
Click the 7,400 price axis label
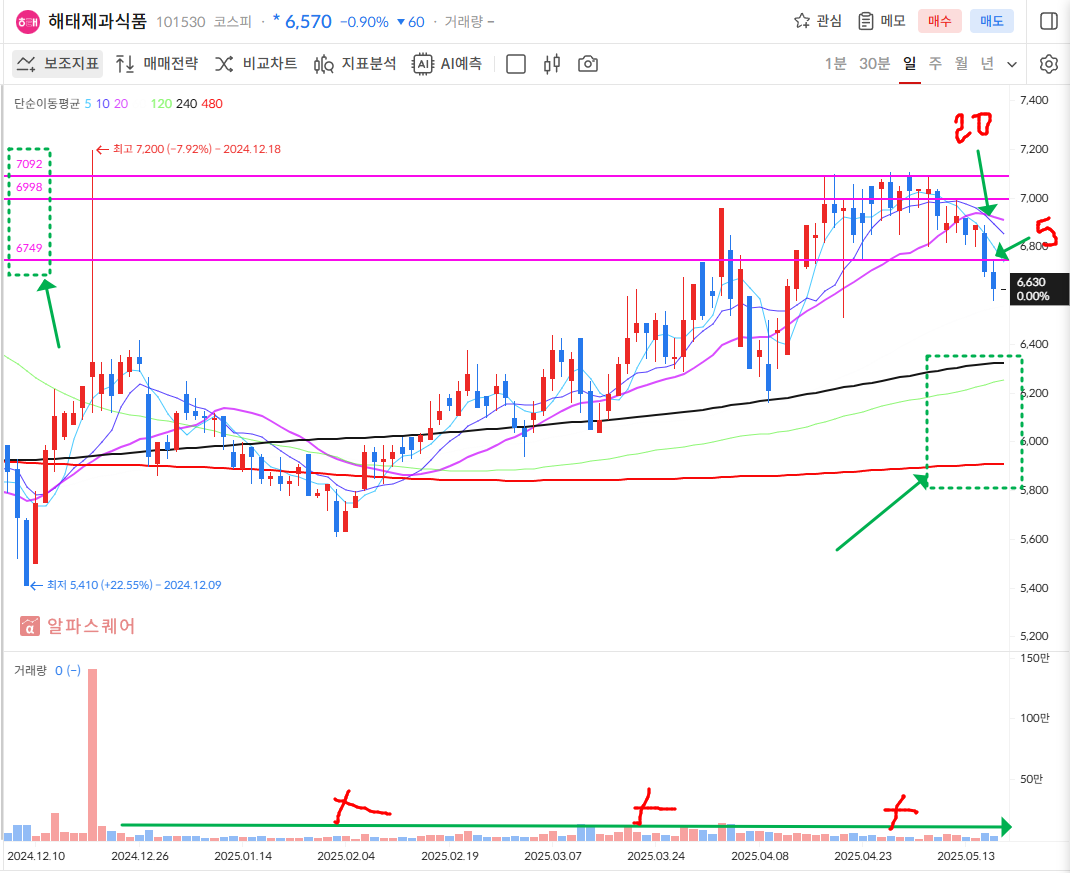point(1034,100)
